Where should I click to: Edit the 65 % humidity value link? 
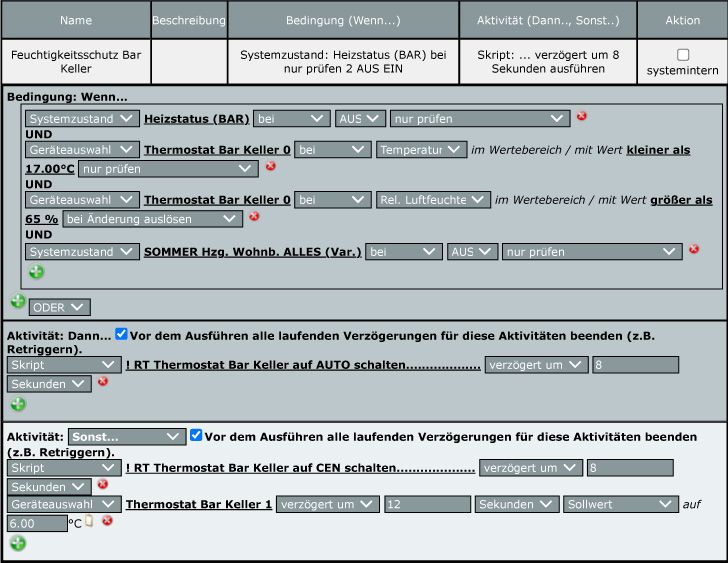42,219
